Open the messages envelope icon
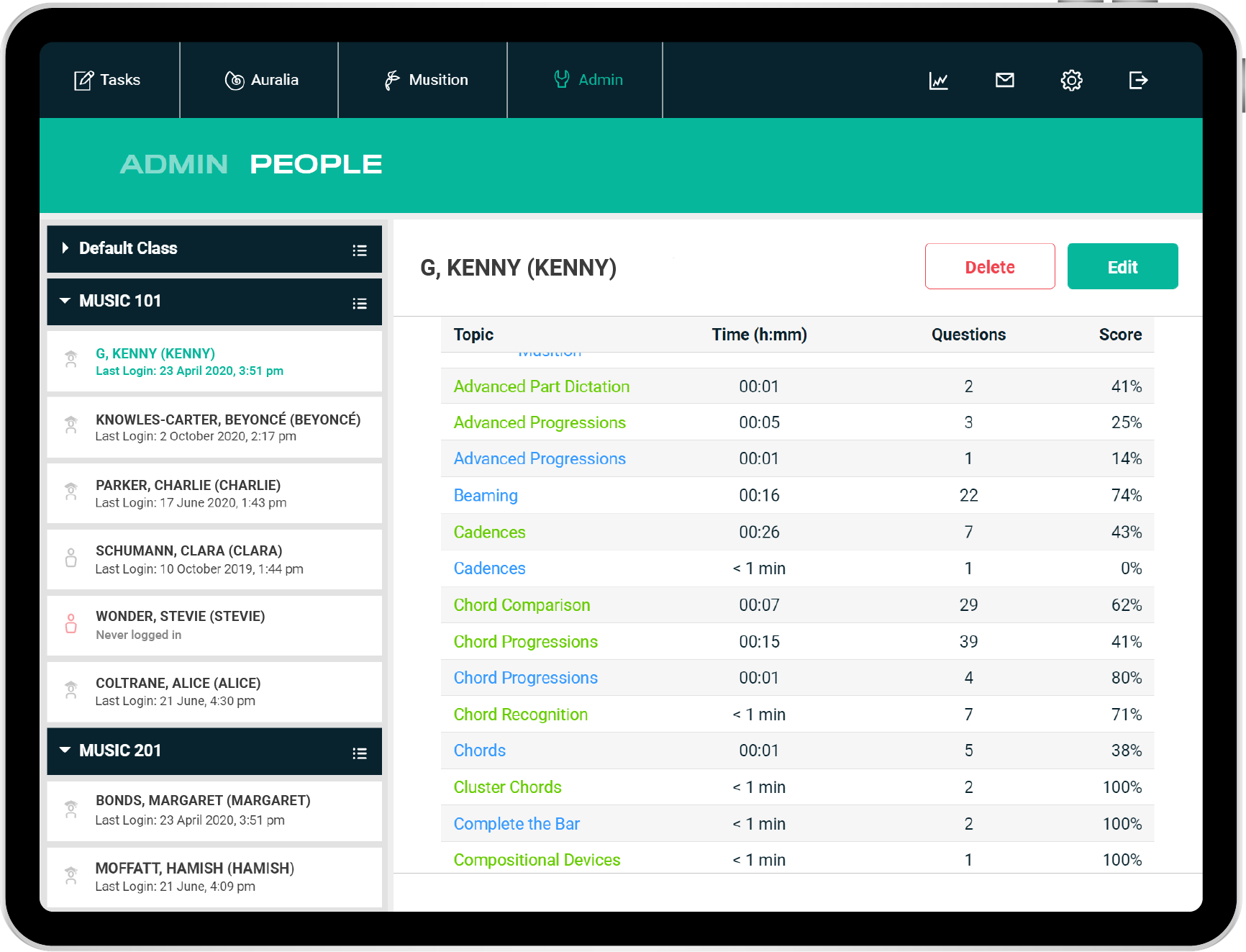This screenshot has height=952, width=1246. point(1004,81)
